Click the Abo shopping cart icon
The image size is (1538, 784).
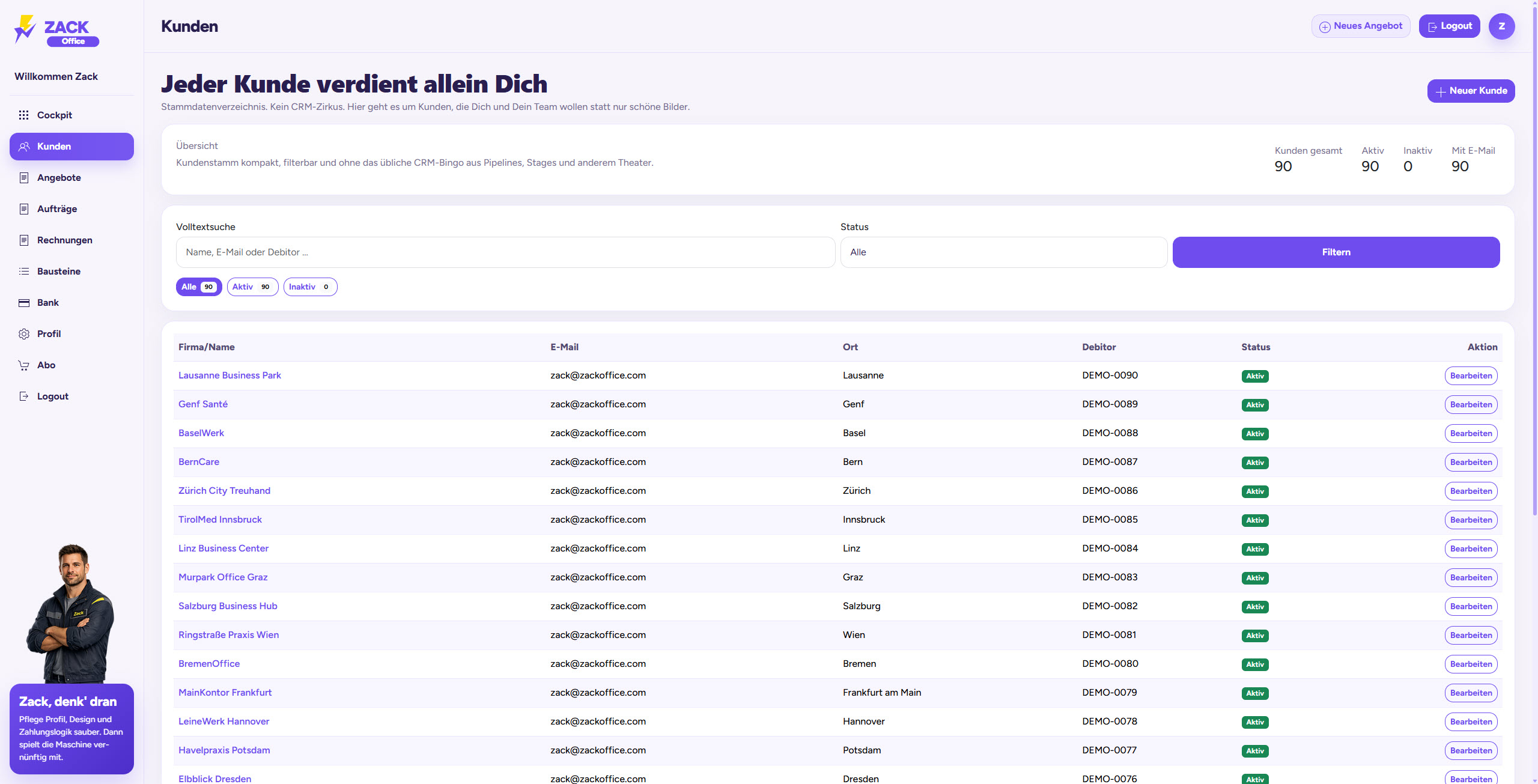(24, 365)
